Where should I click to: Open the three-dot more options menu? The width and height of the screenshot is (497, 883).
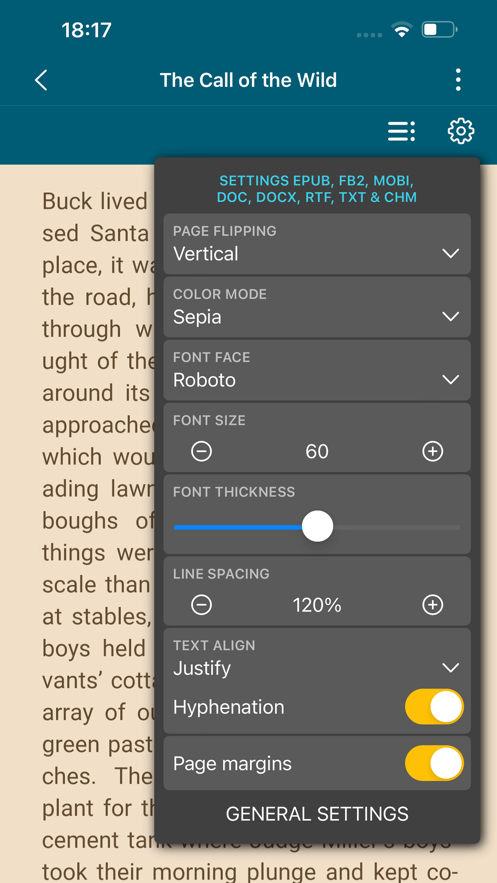[458, 80]
